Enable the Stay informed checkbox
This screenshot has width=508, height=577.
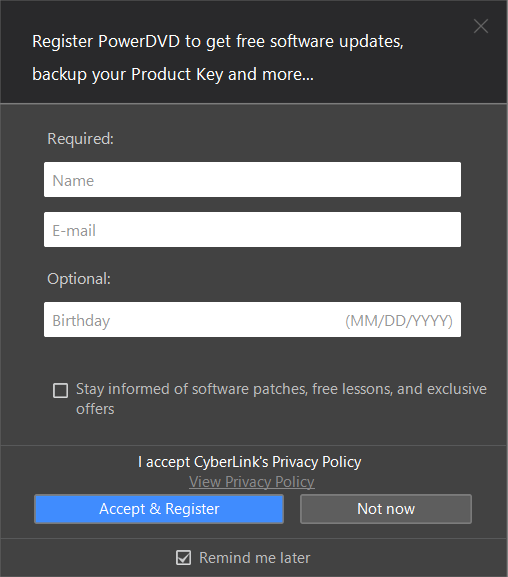[60, 390]
